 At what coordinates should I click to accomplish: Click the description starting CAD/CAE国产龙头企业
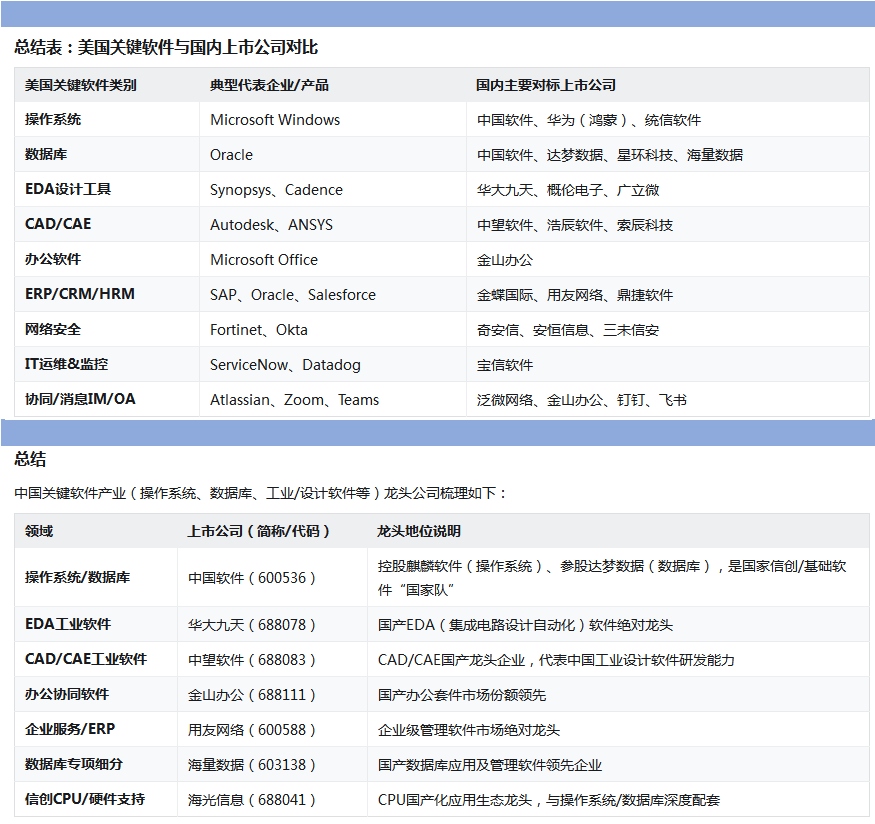point(556,660)
